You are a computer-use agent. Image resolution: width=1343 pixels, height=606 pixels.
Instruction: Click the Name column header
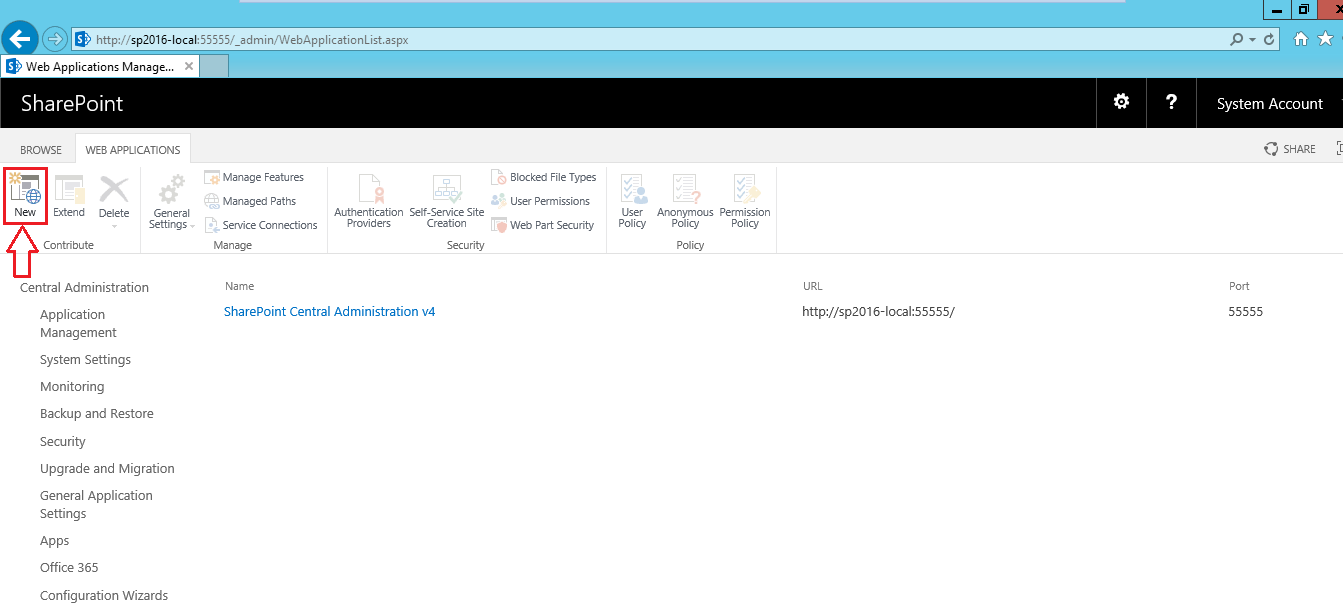[x=240, y=287]
